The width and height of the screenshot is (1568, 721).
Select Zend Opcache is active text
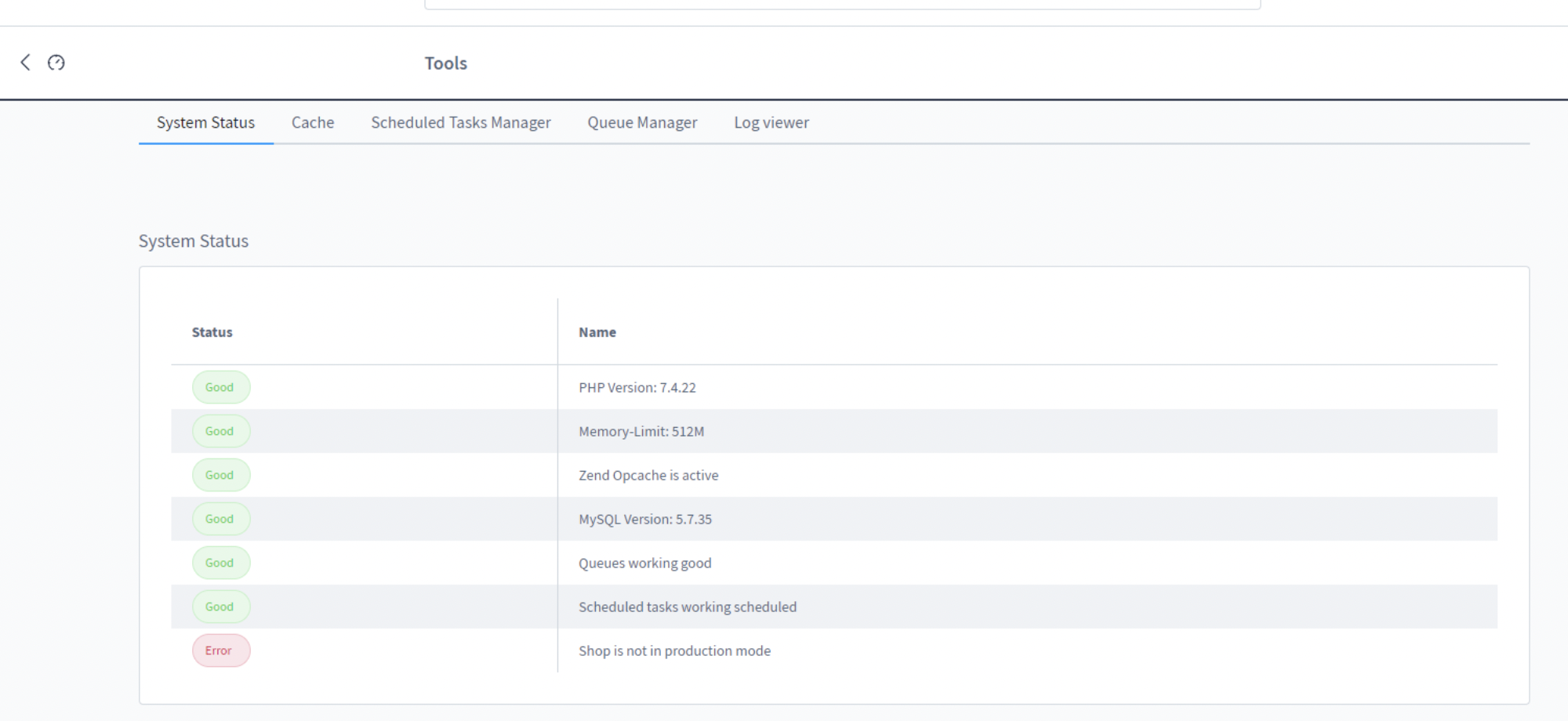[648, 475]
